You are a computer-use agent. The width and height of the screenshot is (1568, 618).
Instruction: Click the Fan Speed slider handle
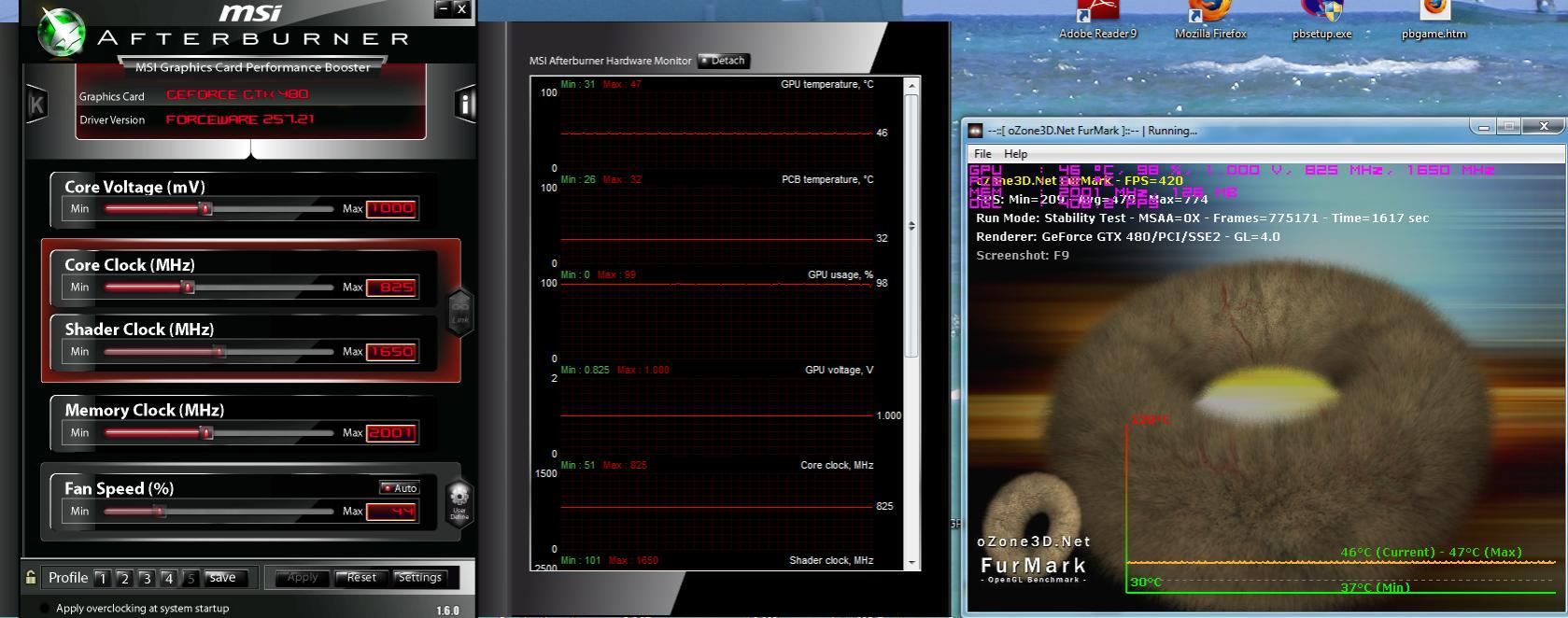pos(160,512)
